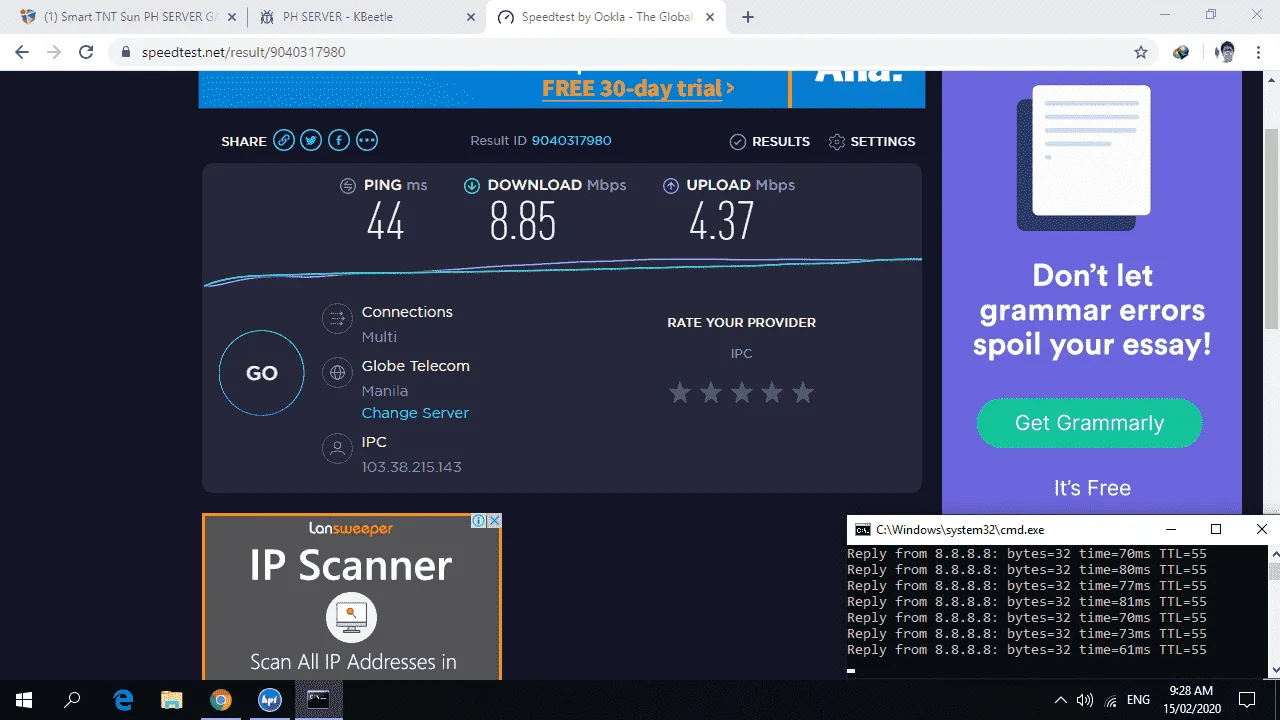1280x720 pixels.
Task: Open Chrome profile avatar
Action: click(1225, 52)
